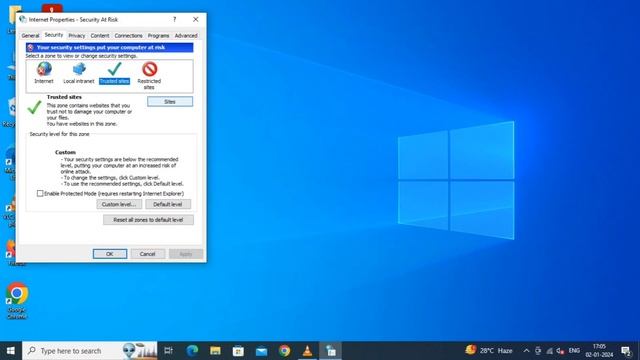Open the Mail app from the taskbar
The width and height of the screenshot is (640, 360).
tap(261, 351)
